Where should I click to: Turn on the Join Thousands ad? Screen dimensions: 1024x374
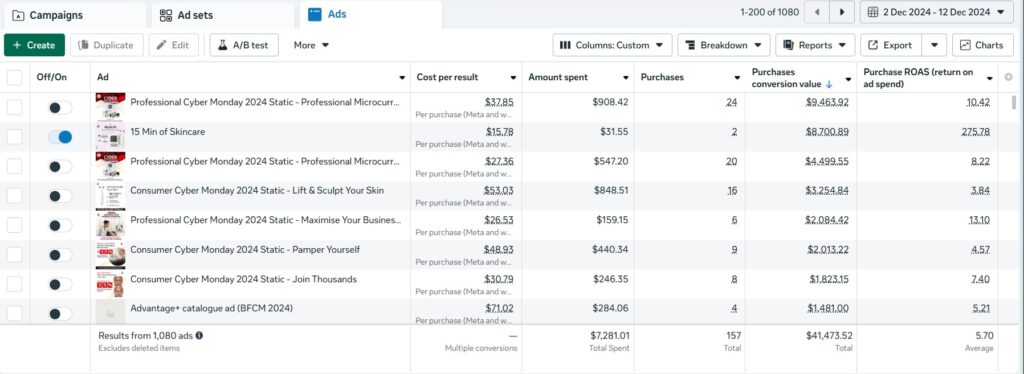coord(60,285)
